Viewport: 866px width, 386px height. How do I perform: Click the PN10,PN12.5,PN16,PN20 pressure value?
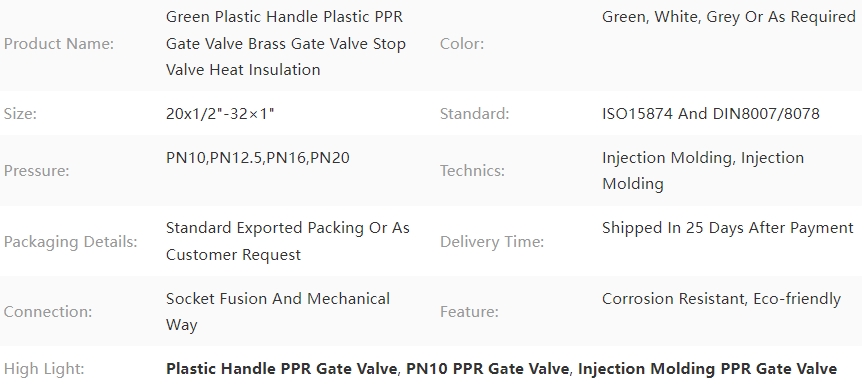click(258, 158)
